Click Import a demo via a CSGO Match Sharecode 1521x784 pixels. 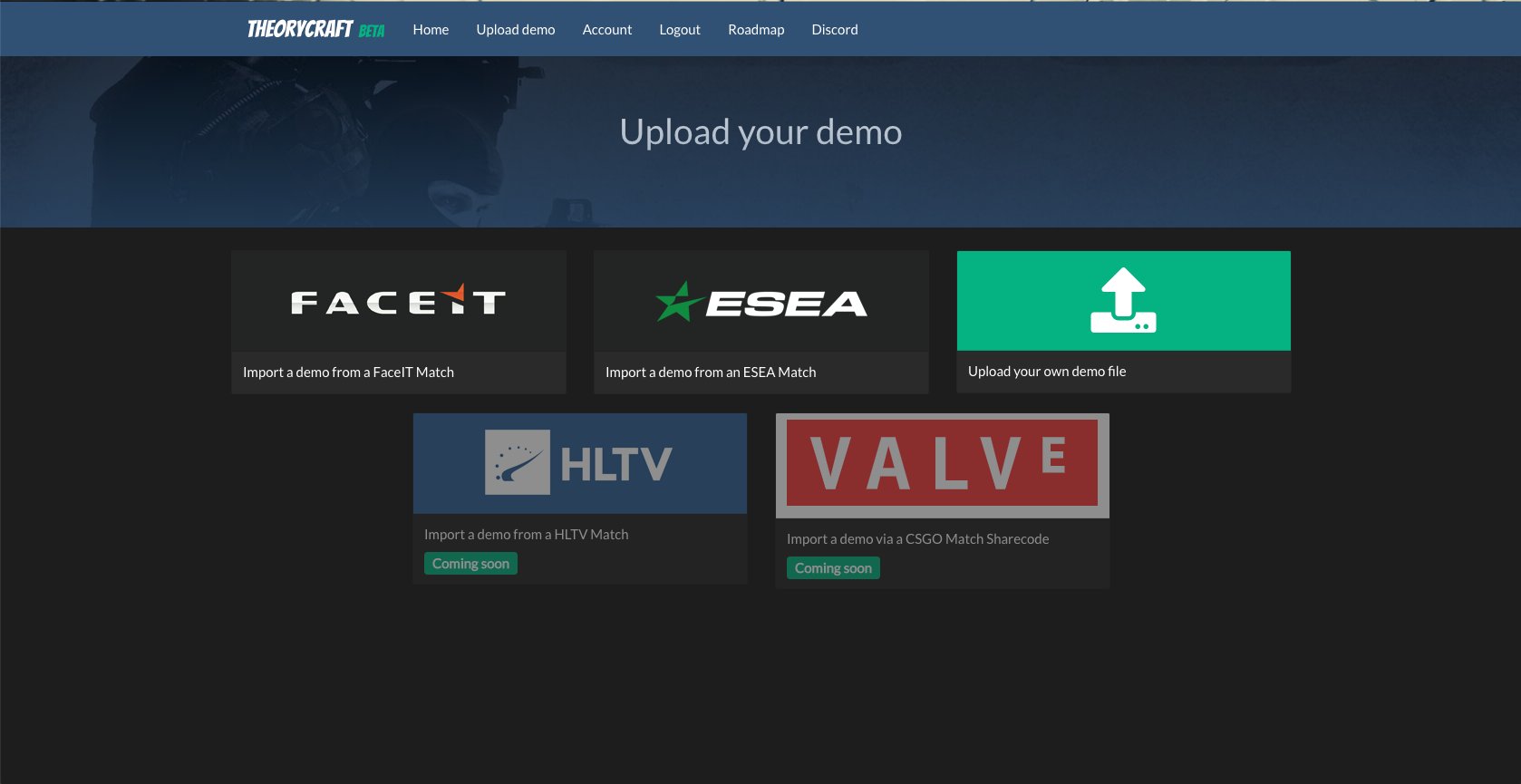click(917, 539)
